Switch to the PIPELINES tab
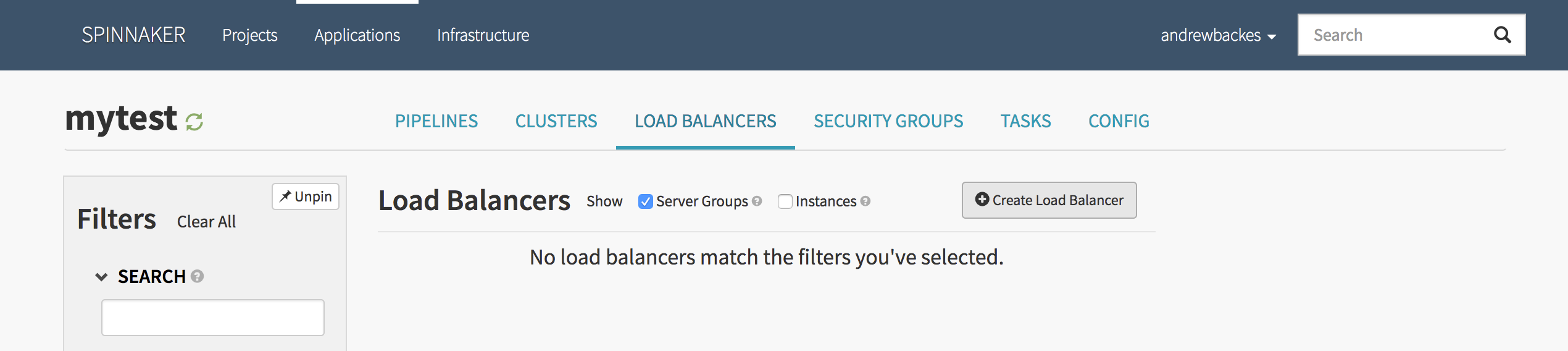This screenshot has width=1568, height=351. pyautogui.click(x=436, y=121)
